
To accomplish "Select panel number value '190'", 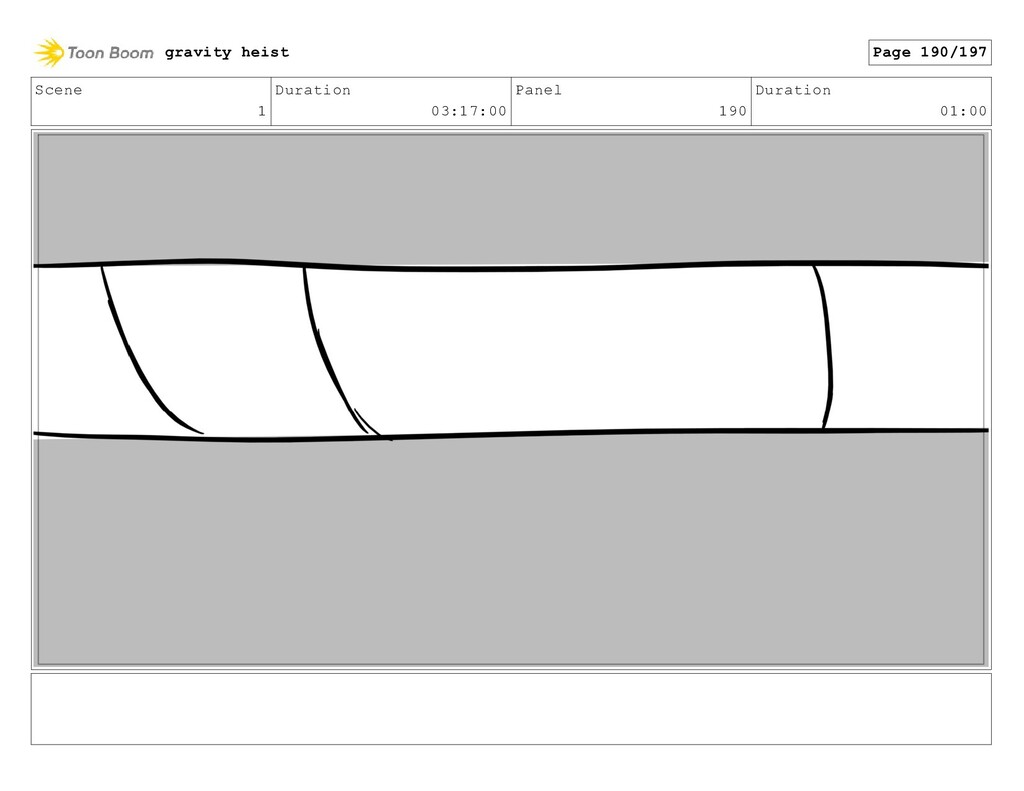I will tap(733, 111).
